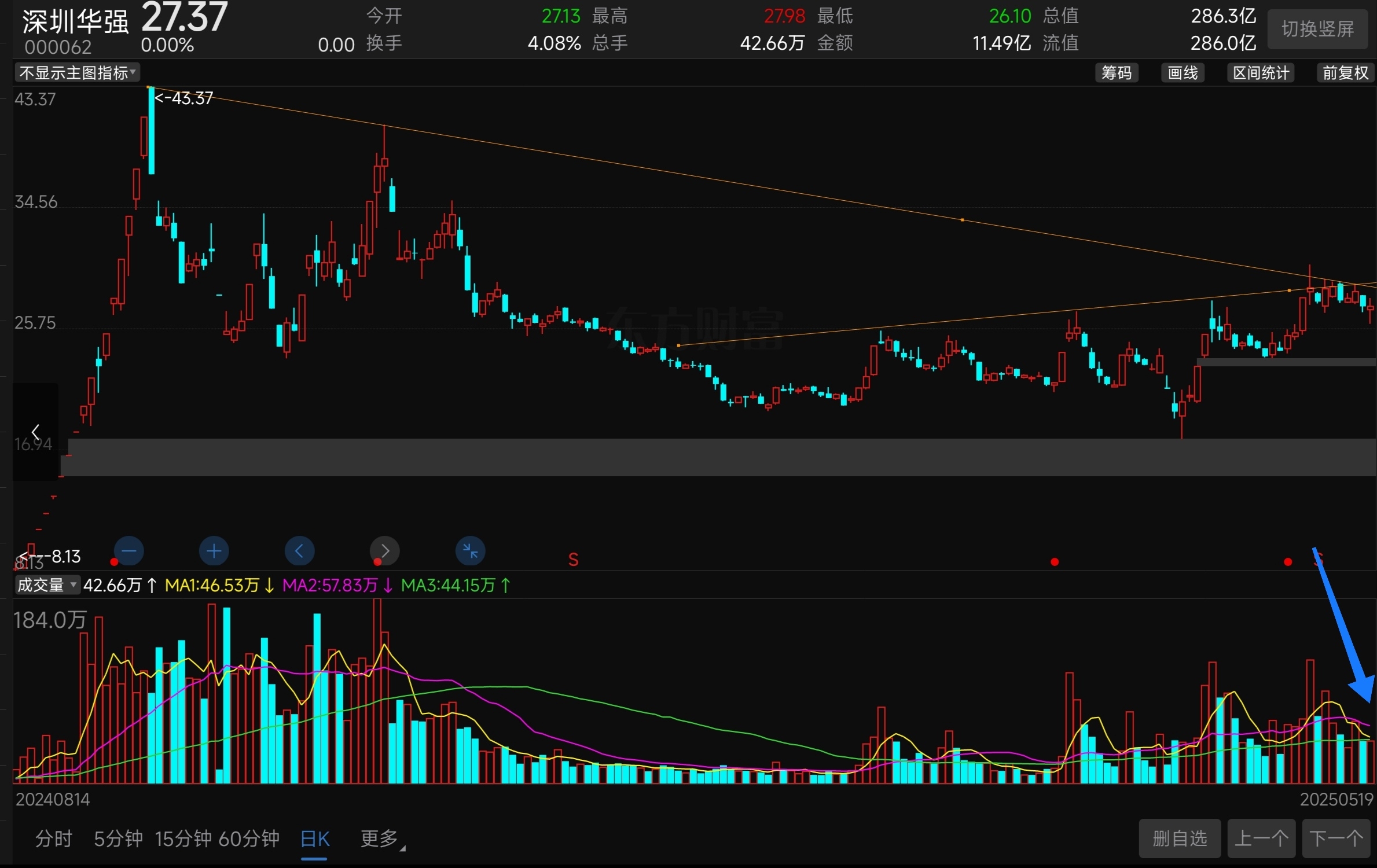
Task: Click the 最低 26.10 value
Action: click(1010, 16)
